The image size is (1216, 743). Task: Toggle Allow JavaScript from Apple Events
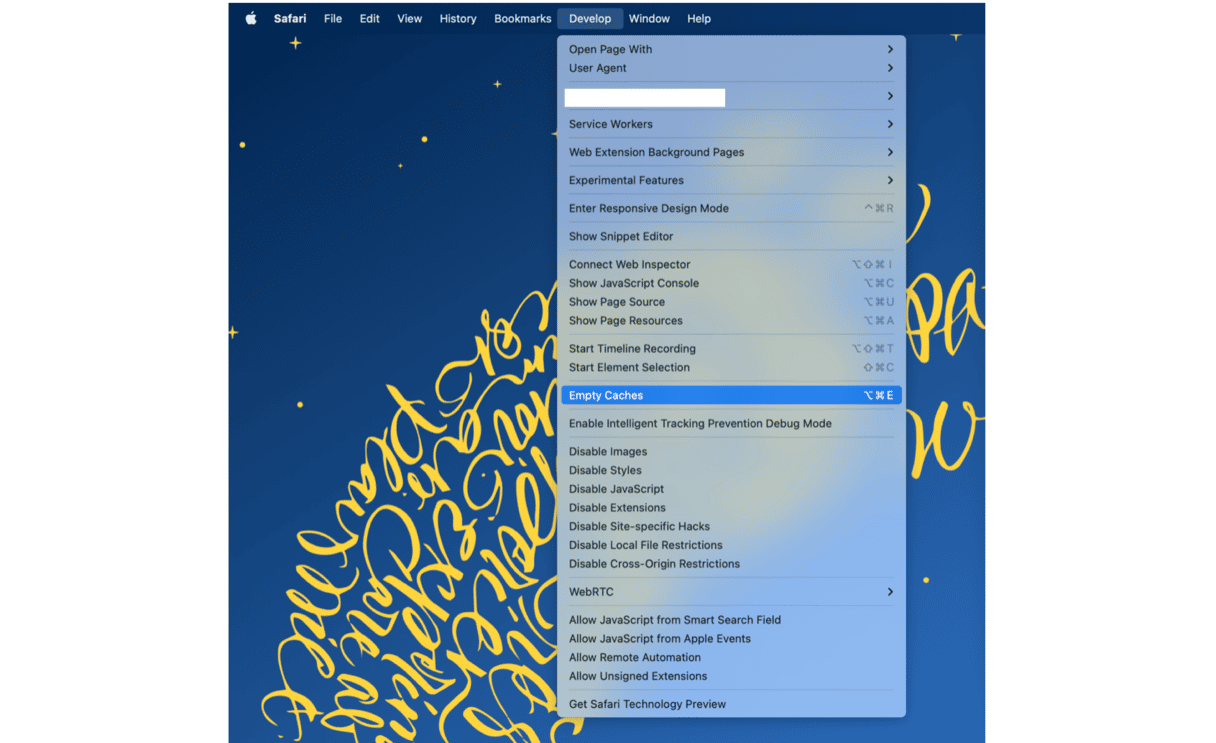(731, 638)
